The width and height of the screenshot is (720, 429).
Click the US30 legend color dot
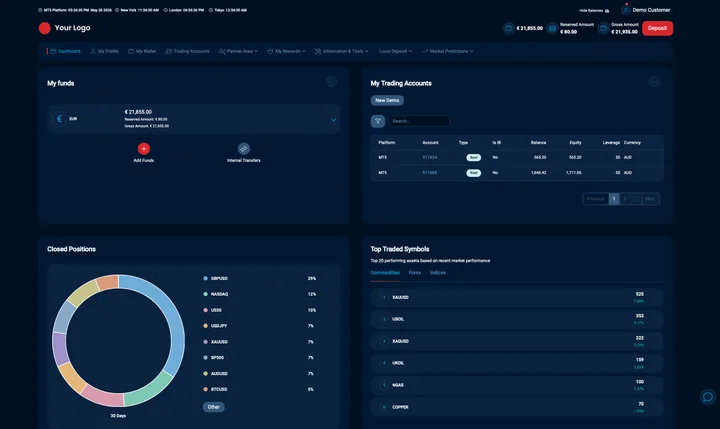[205, 310]
